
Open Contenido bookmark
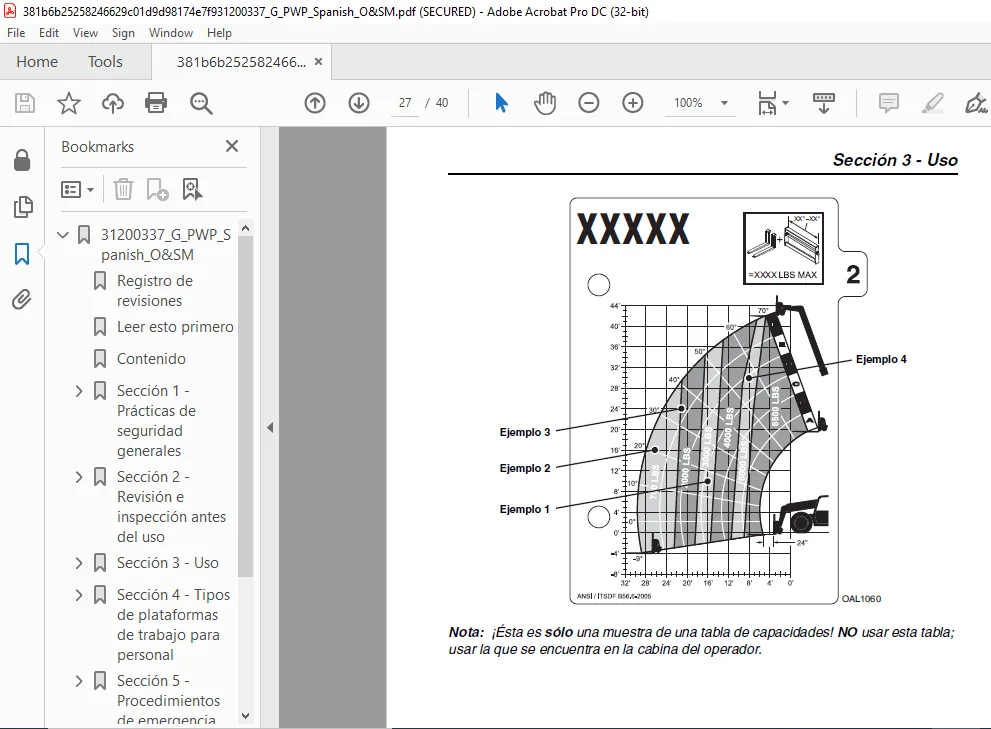tap(151, 358)
